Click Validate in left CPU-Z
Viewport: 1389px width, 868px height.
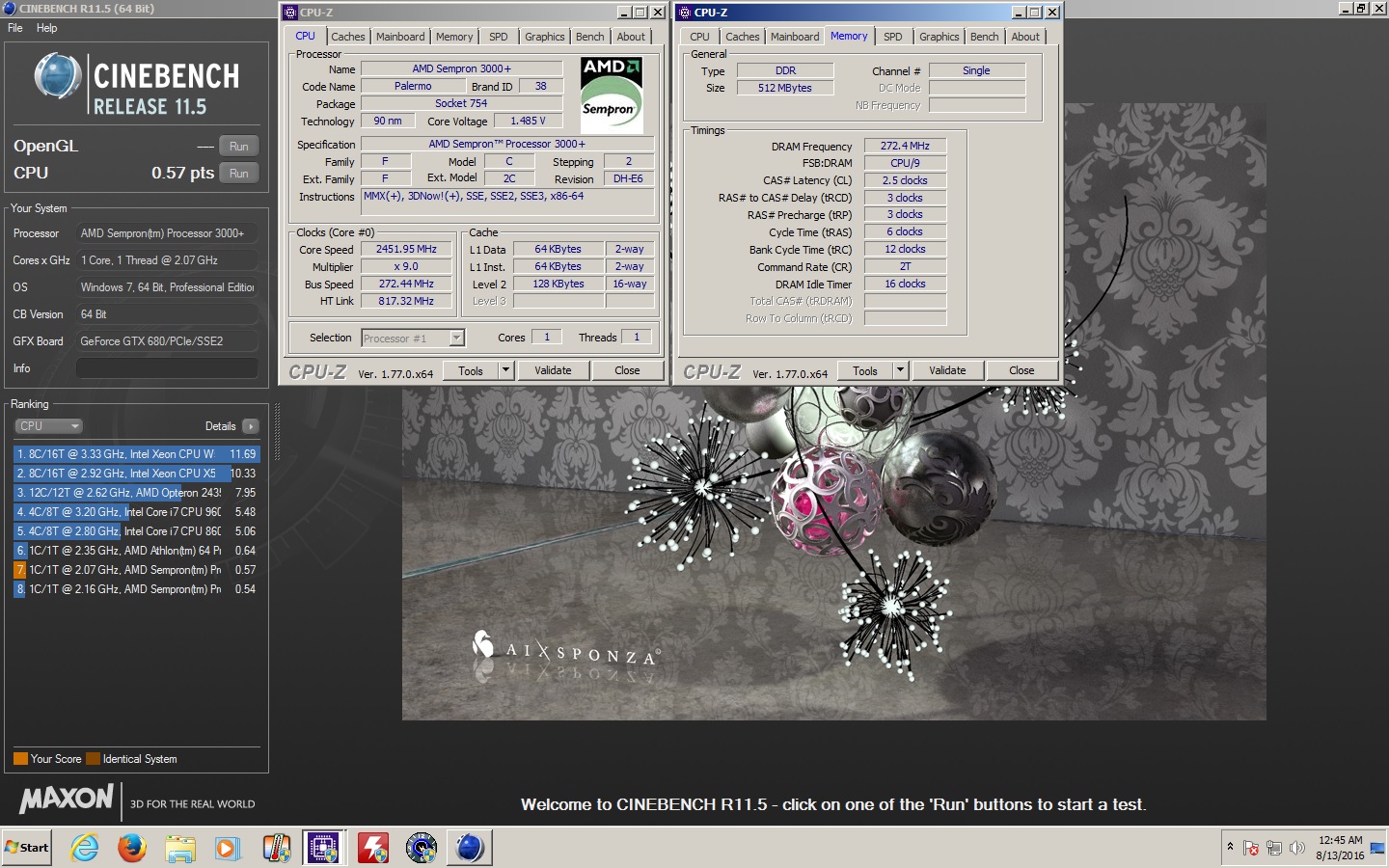[553, 370]
